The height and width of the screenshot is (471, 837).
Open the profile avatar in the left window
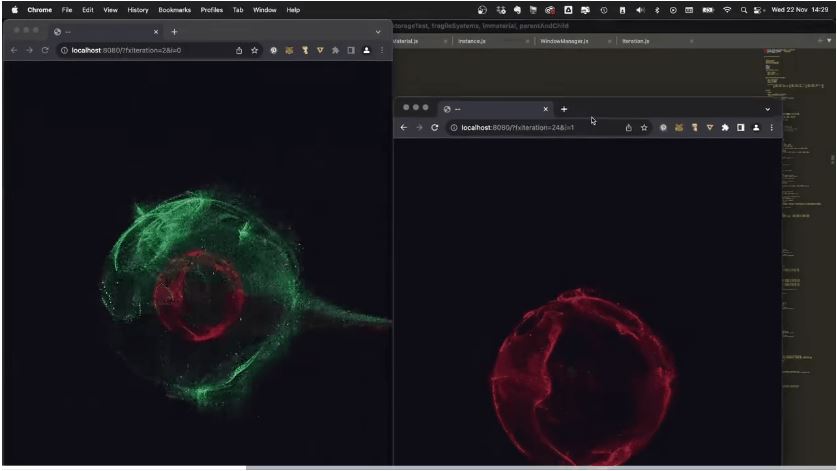pyautogui.click(x=366, y=50)
